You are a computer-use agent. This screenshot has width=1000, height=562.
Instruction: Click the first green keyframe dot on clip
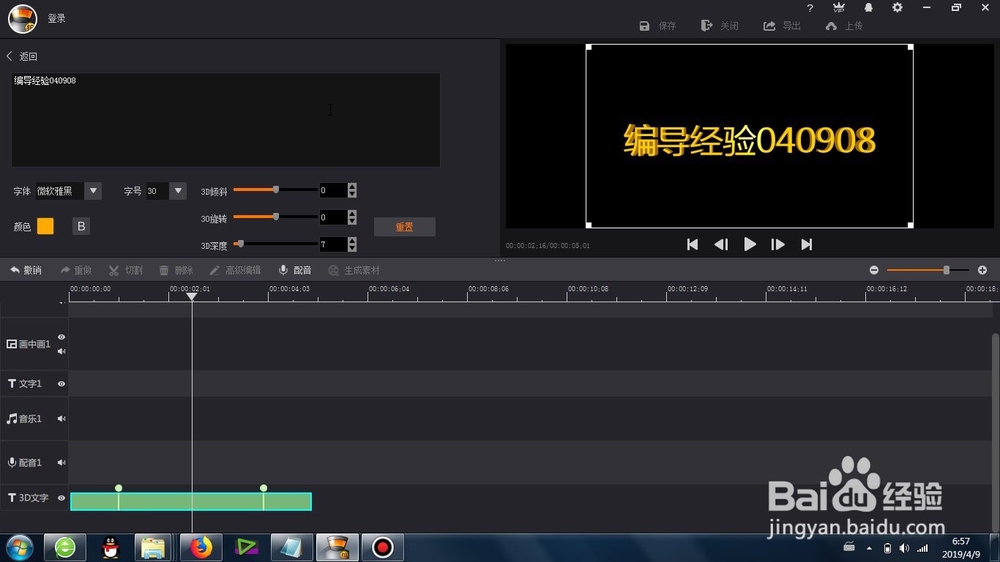coord(119,488)
